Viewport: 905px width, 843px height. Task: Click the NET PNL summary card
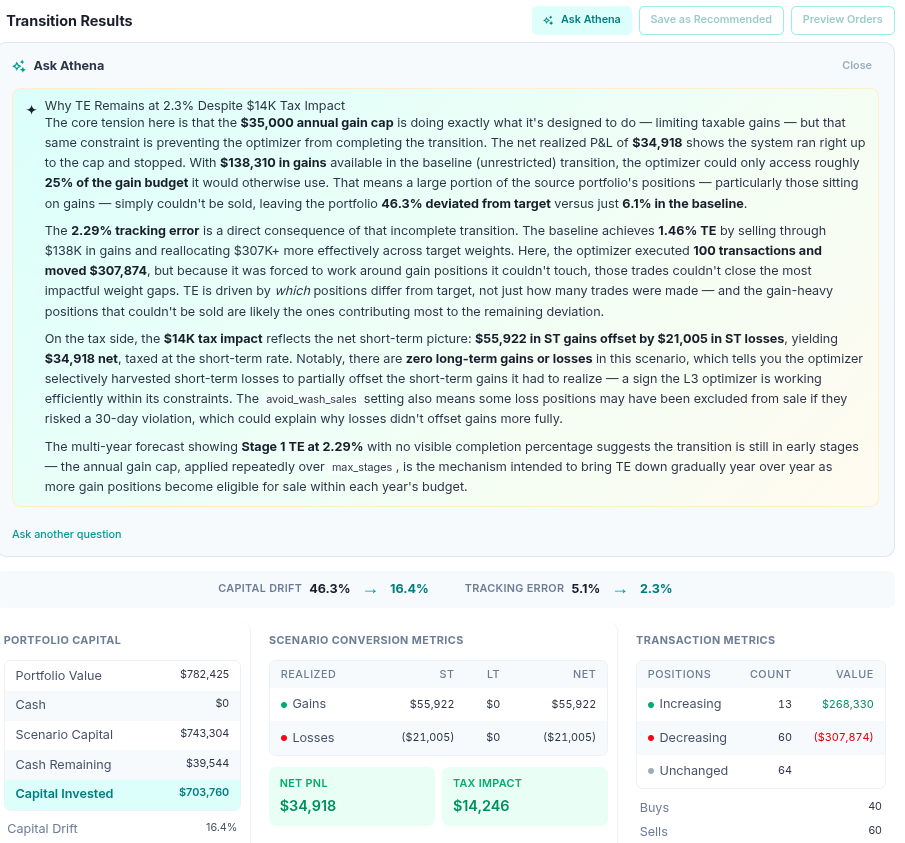point(351,795)
